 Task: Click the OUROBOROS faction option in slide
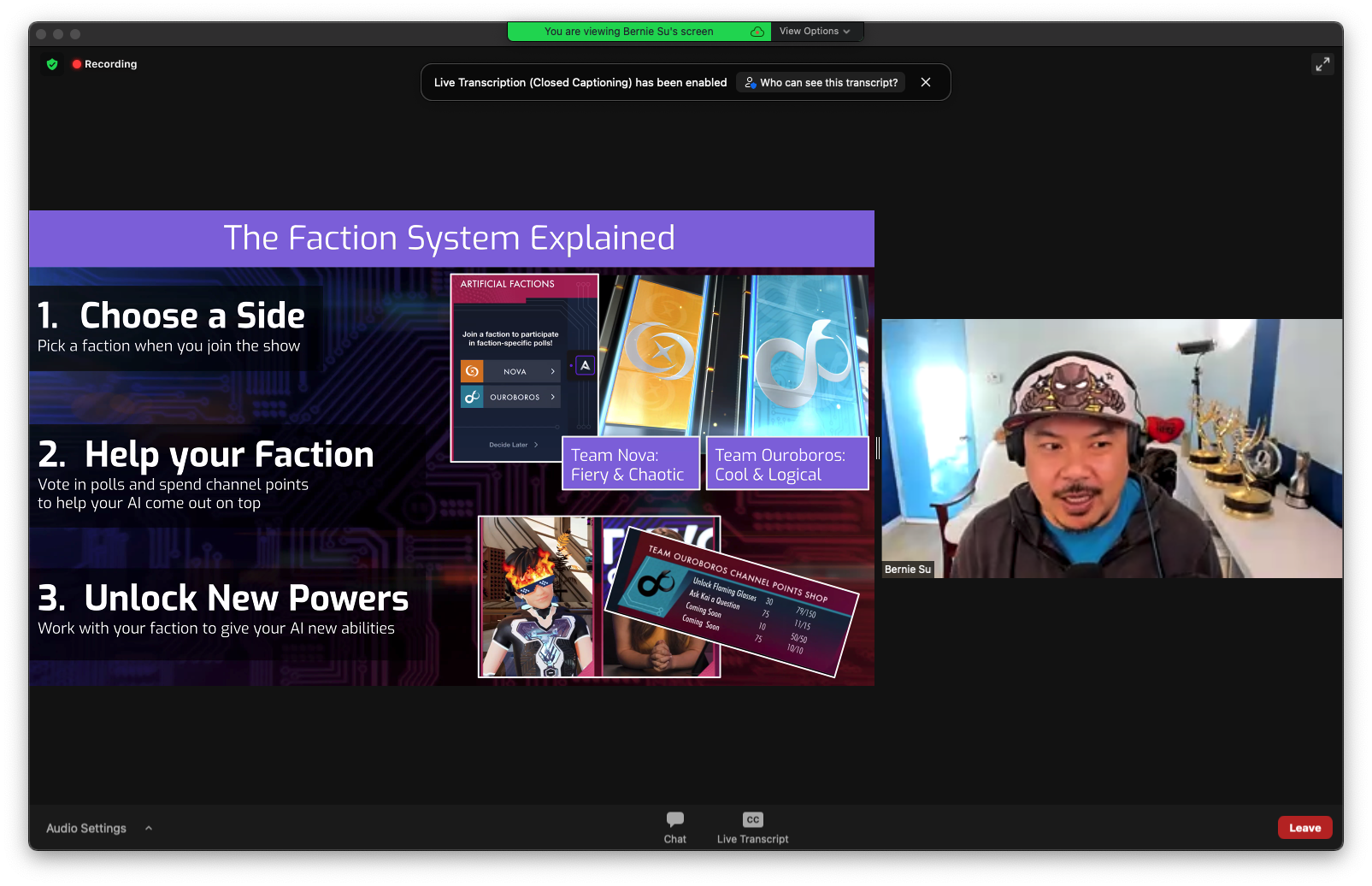[510, 397]
